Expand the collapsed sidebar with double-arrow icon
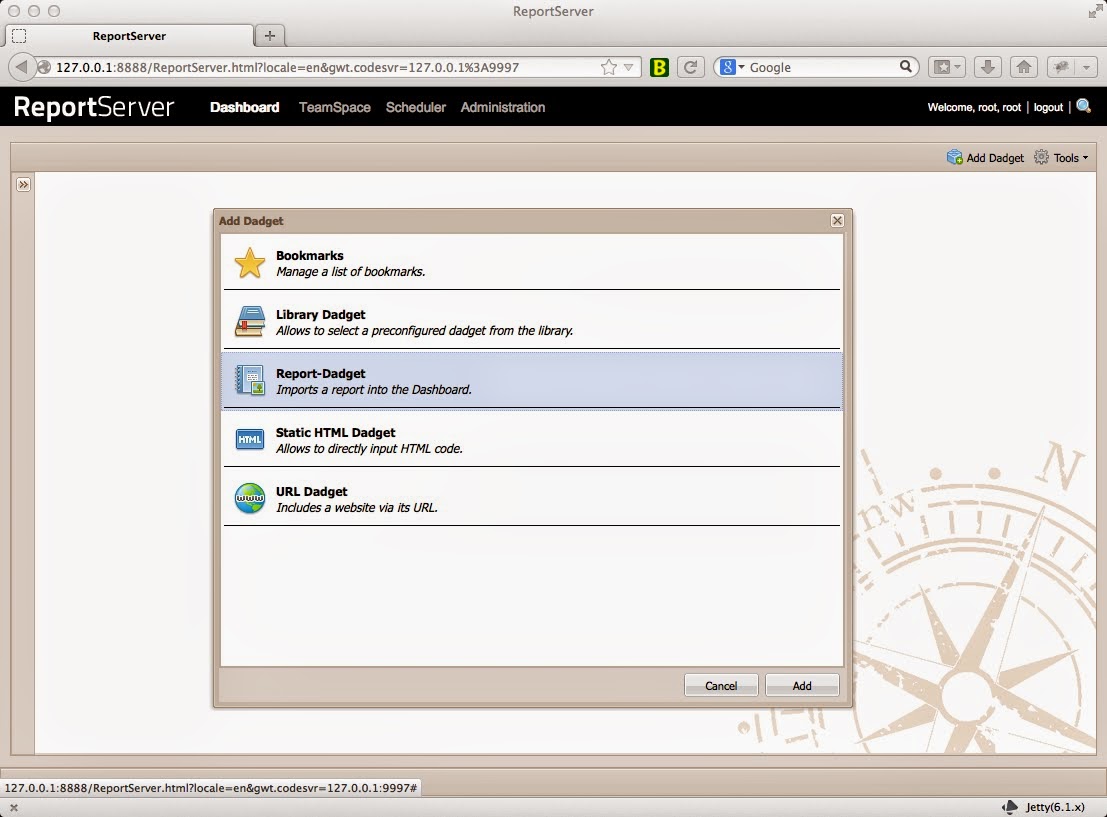 point(23,184)
